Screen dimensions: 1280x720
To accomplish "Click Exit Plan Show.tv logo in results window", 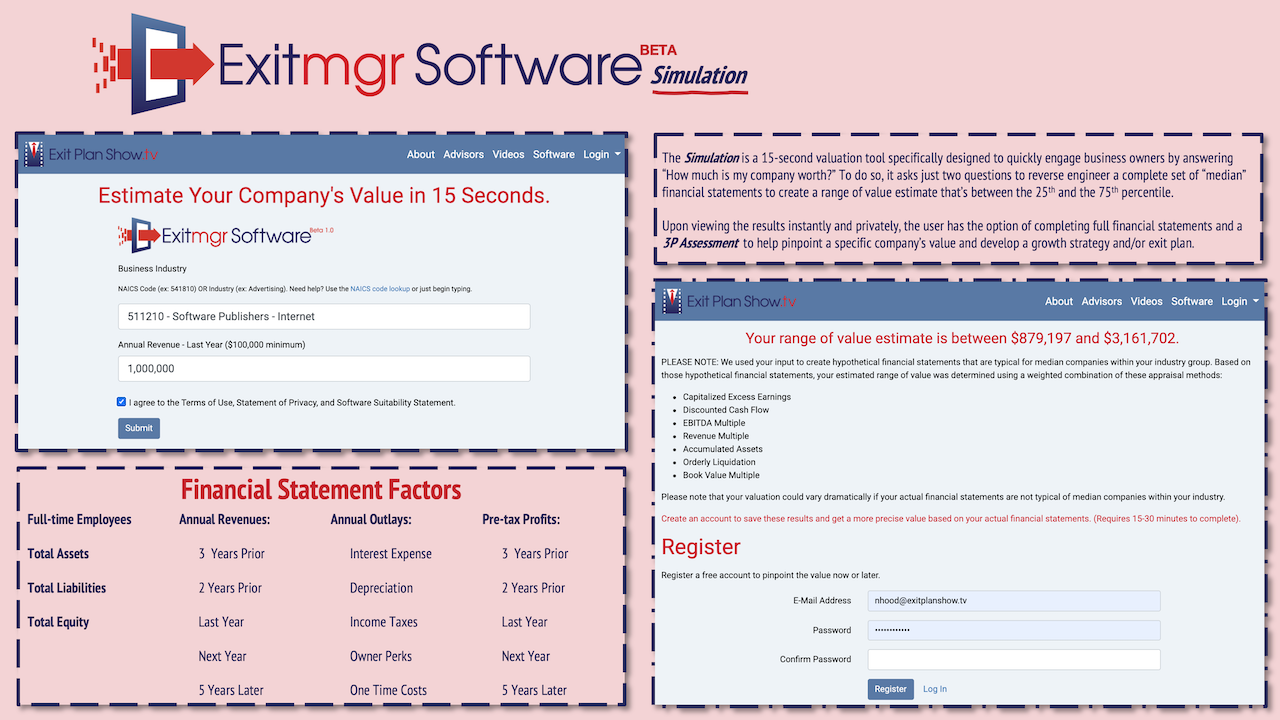I will click(729, 301).
